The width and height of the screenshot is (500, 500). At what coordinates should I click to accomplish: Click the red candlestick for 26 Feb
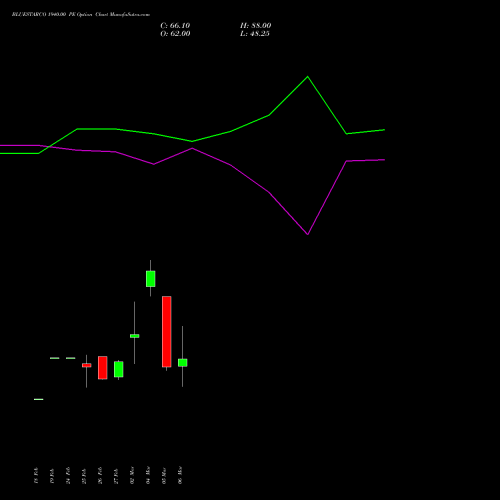pos(103,368)
